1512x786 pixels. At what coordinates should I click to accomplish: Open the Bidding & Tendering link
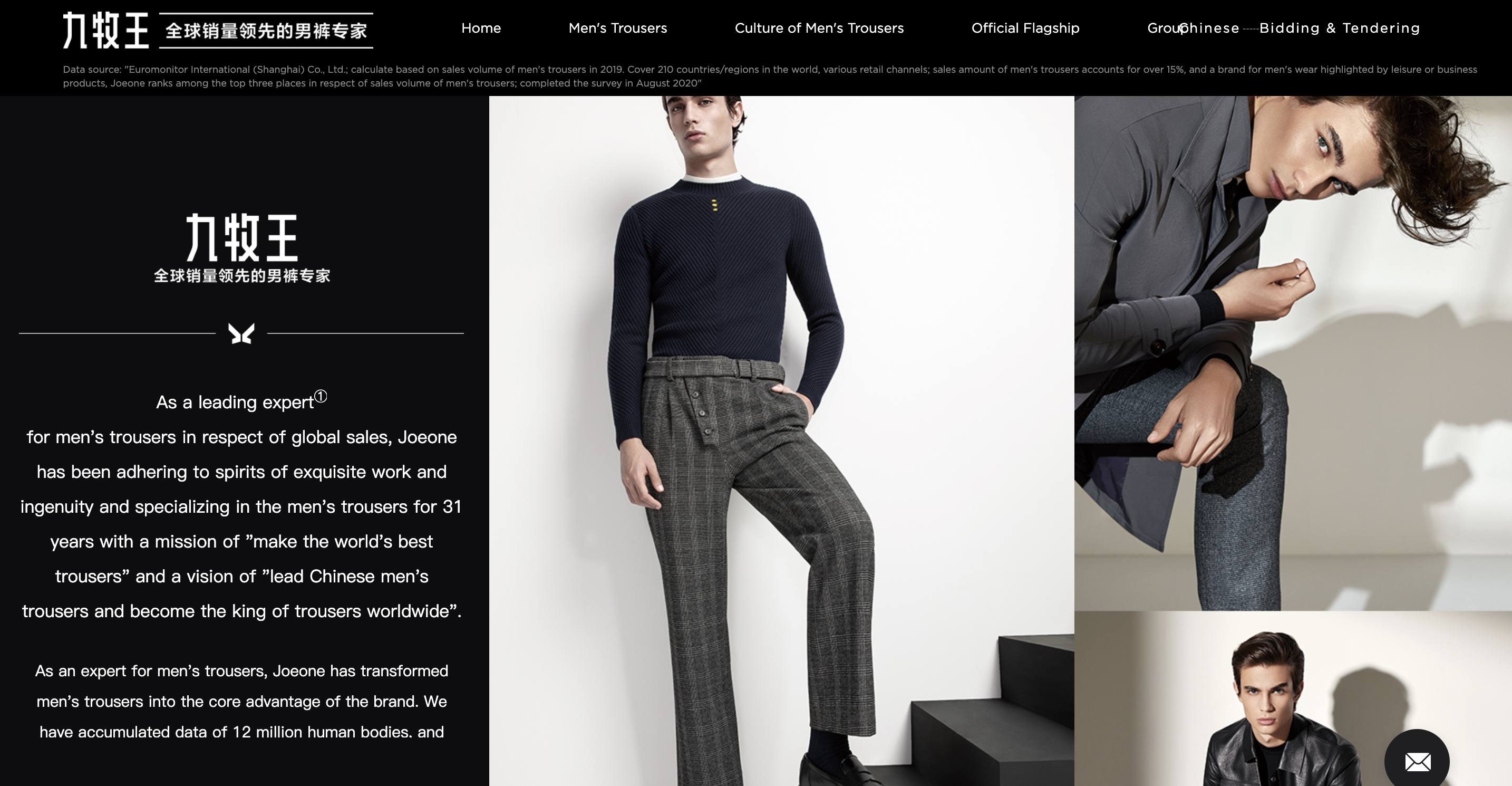(1340, 28)
